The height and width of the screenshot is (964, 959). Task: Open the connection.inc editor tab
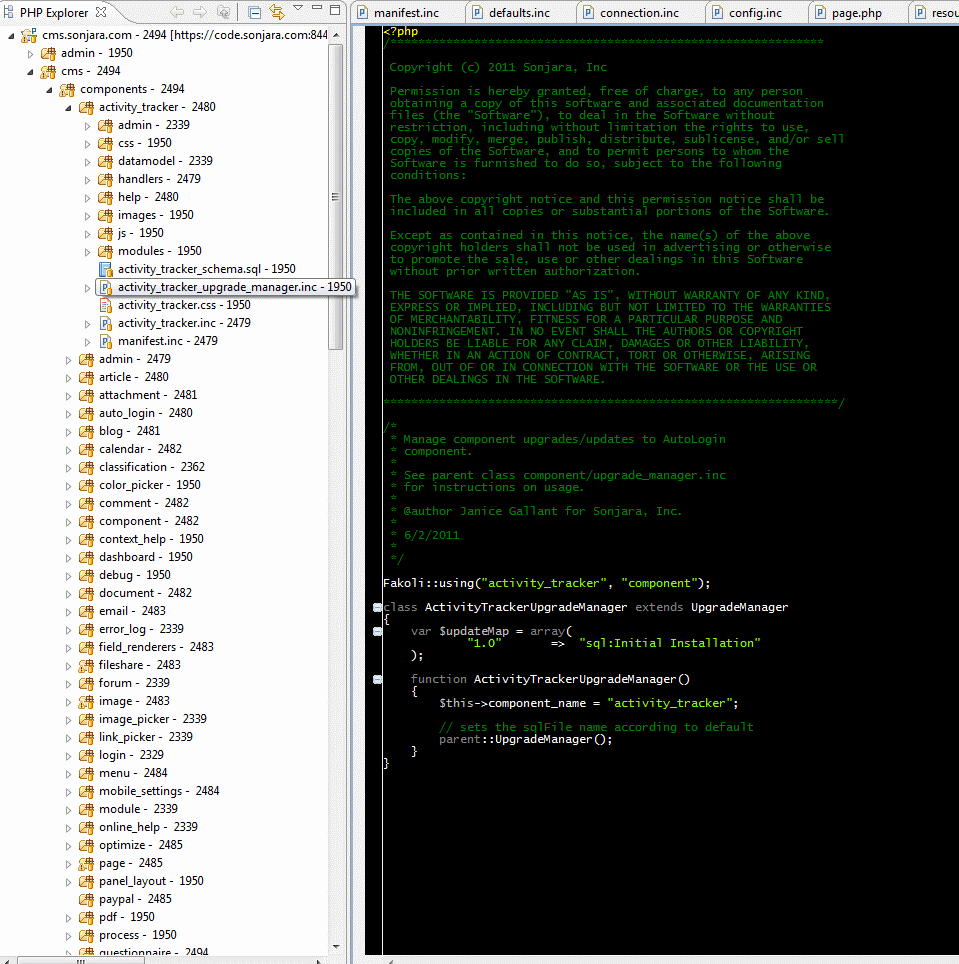pyautogui.click(x=639, y=13)
